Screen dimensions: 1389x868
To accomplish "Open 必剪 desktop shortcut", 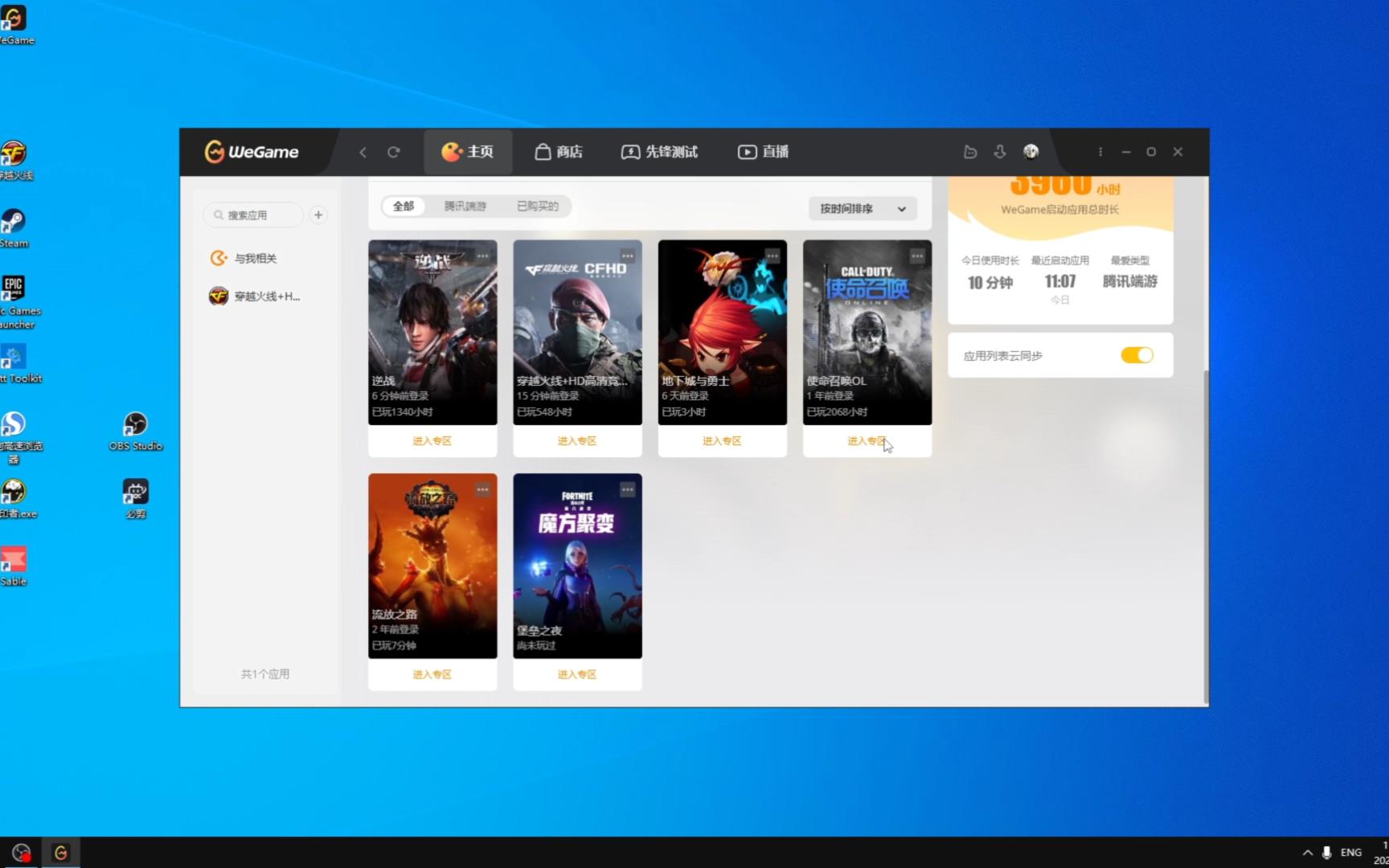I will [x=135, y=498].
